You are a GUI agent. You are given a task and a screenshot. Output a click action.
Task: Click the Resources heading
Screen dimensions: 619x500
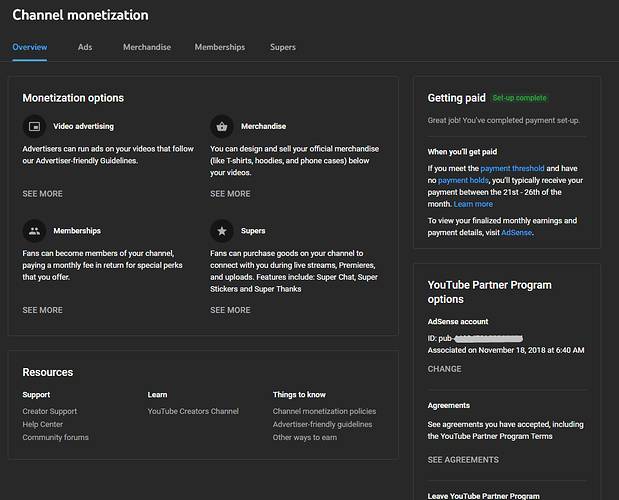pyautogui.click(x=48, y=372)
